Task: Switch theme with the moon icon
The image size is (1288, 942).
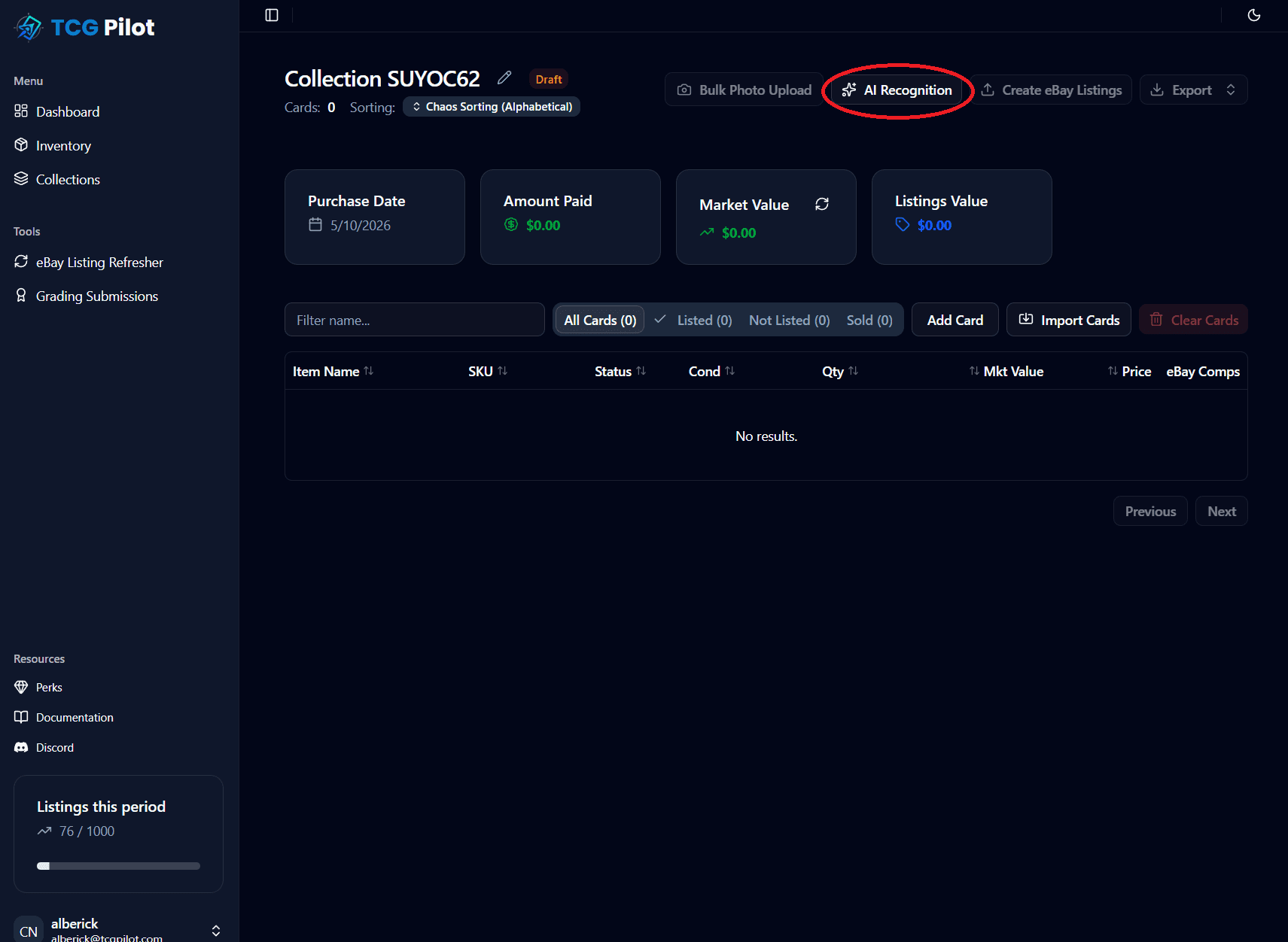Action: pyautogui.click(x=1253, y=15)
